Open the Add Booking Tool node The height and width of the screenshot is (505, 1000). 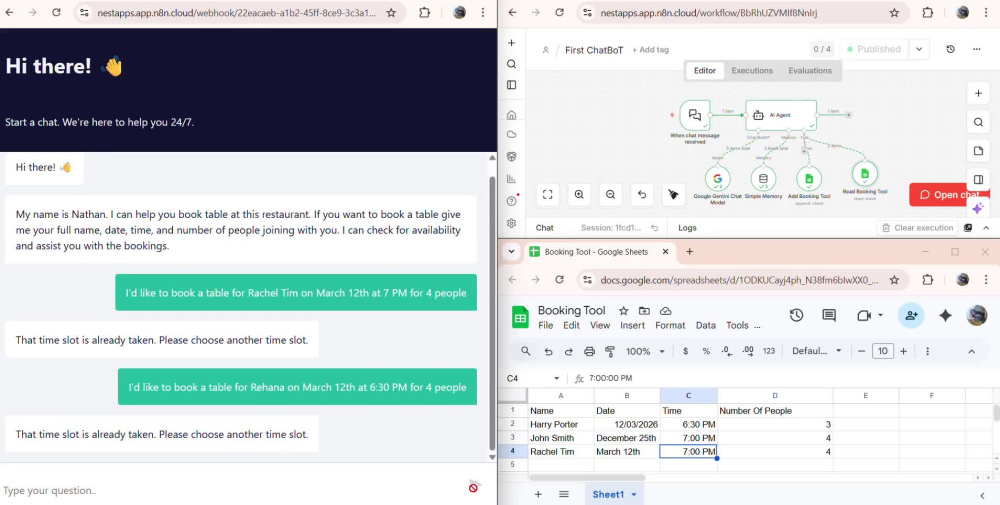pyautogui.click(x=809, y=179)
